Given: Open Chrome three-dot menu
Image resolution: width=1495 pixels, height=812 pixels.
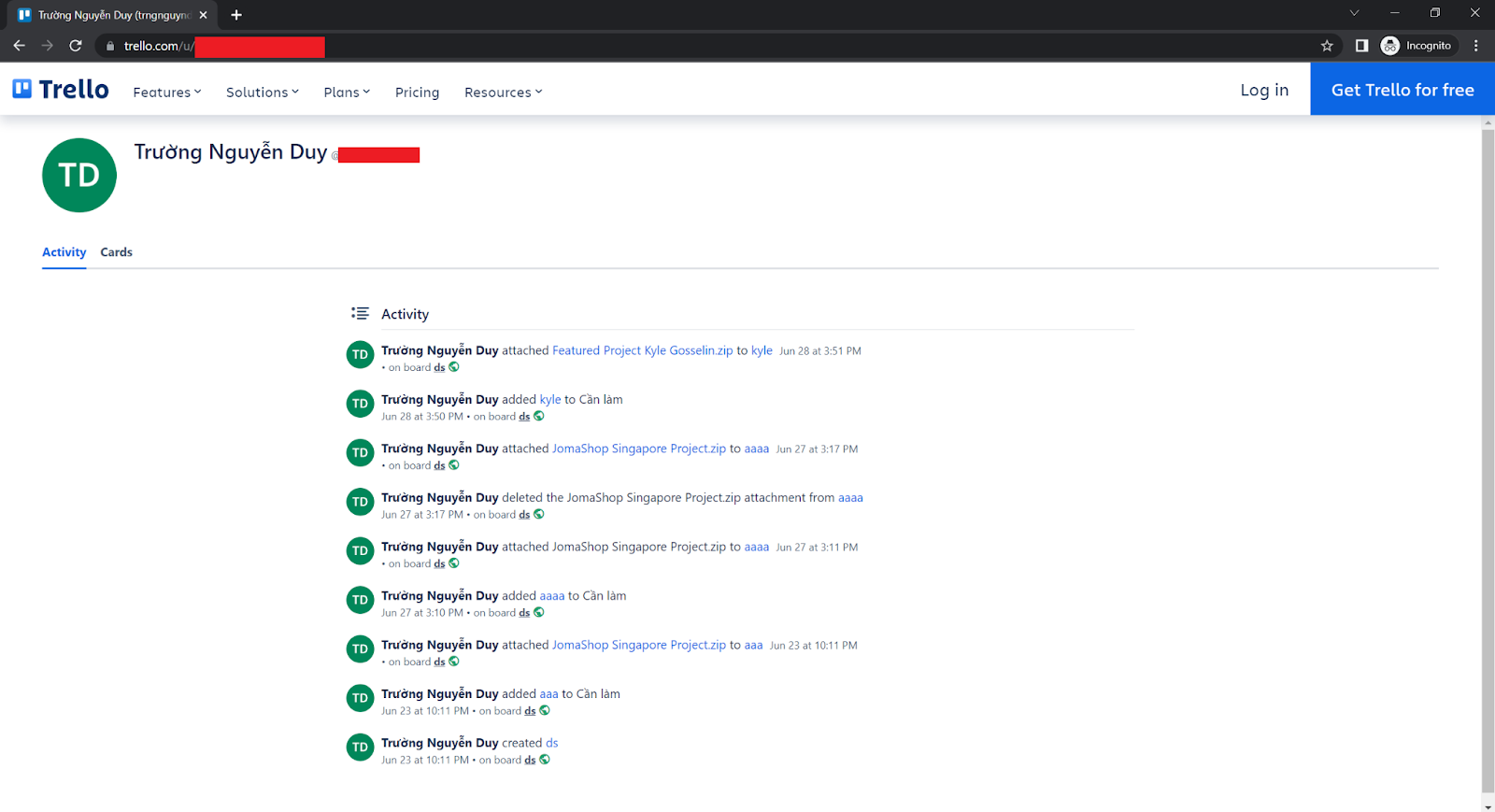Looking at the screenshot, I should (x=1475, y=46).
